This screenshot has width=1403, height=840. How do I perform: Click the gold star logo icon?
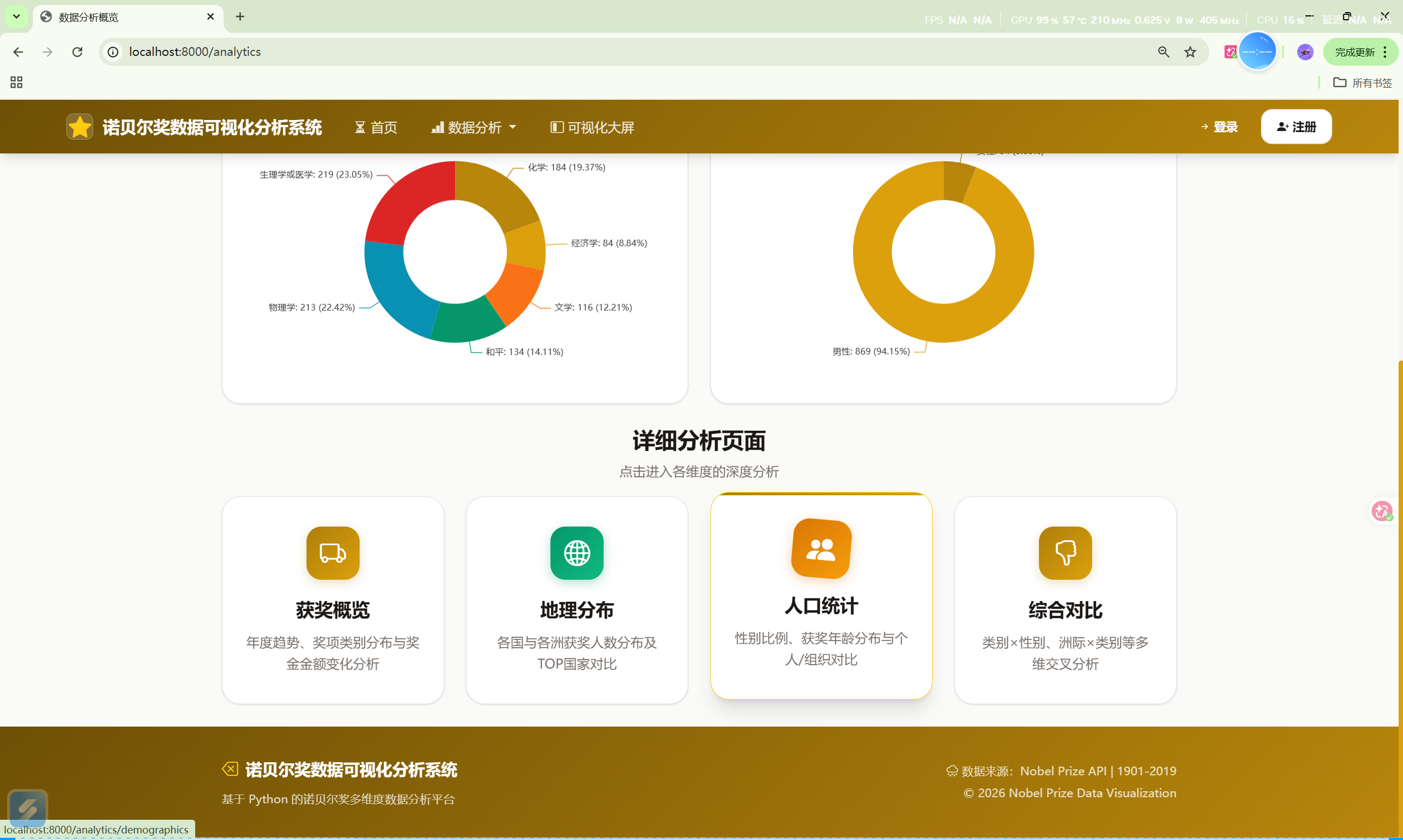pos(79,127)
